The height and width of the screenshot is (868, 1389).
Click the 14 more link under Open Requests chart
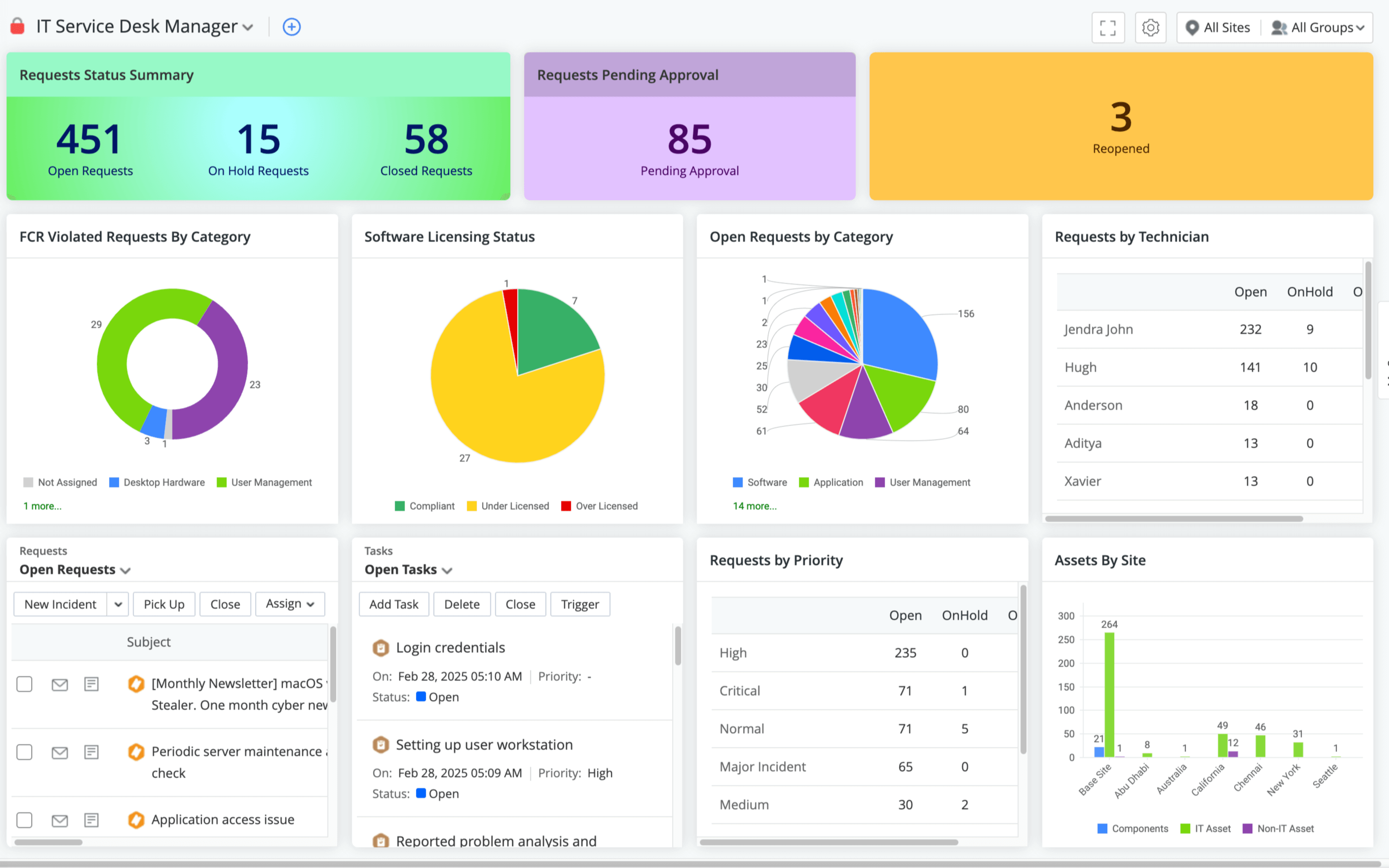(x=754, y=506)
